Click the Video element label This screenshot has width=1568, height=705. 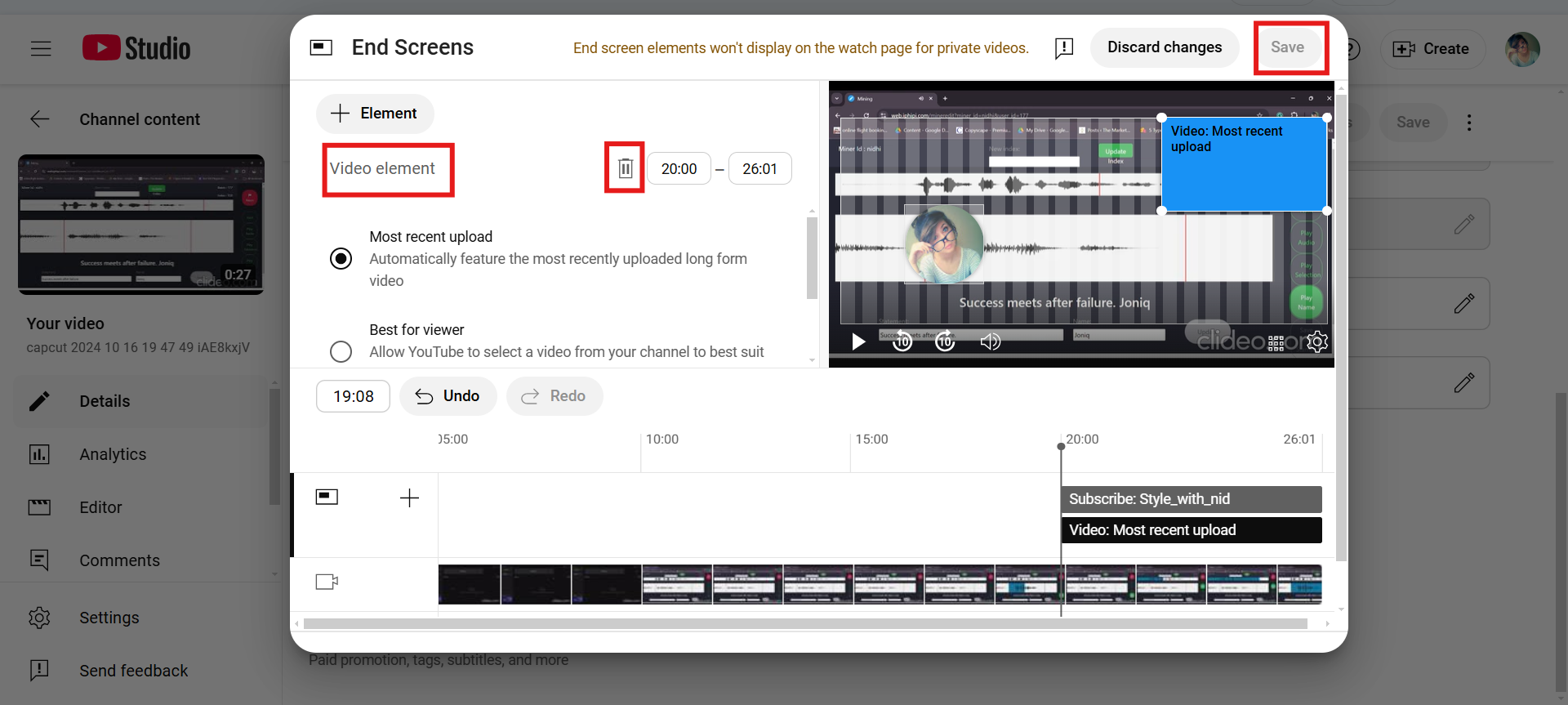[x=382, y=168]
